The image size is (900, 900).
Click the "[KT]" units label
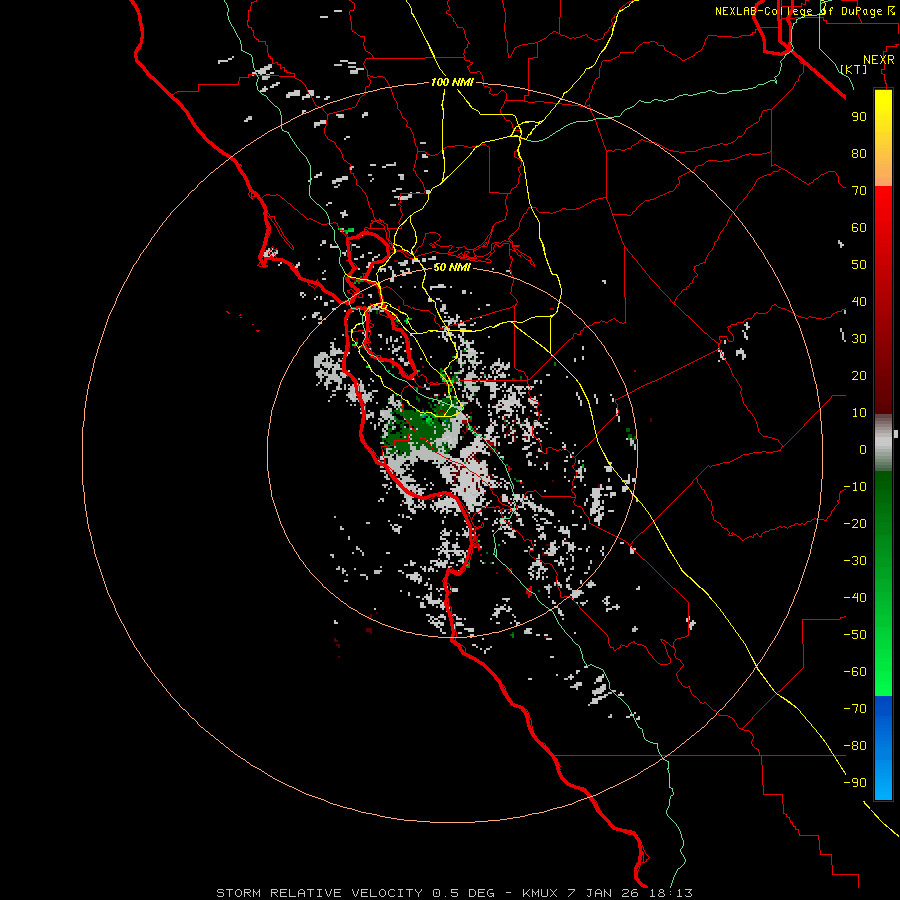(854, 69)
